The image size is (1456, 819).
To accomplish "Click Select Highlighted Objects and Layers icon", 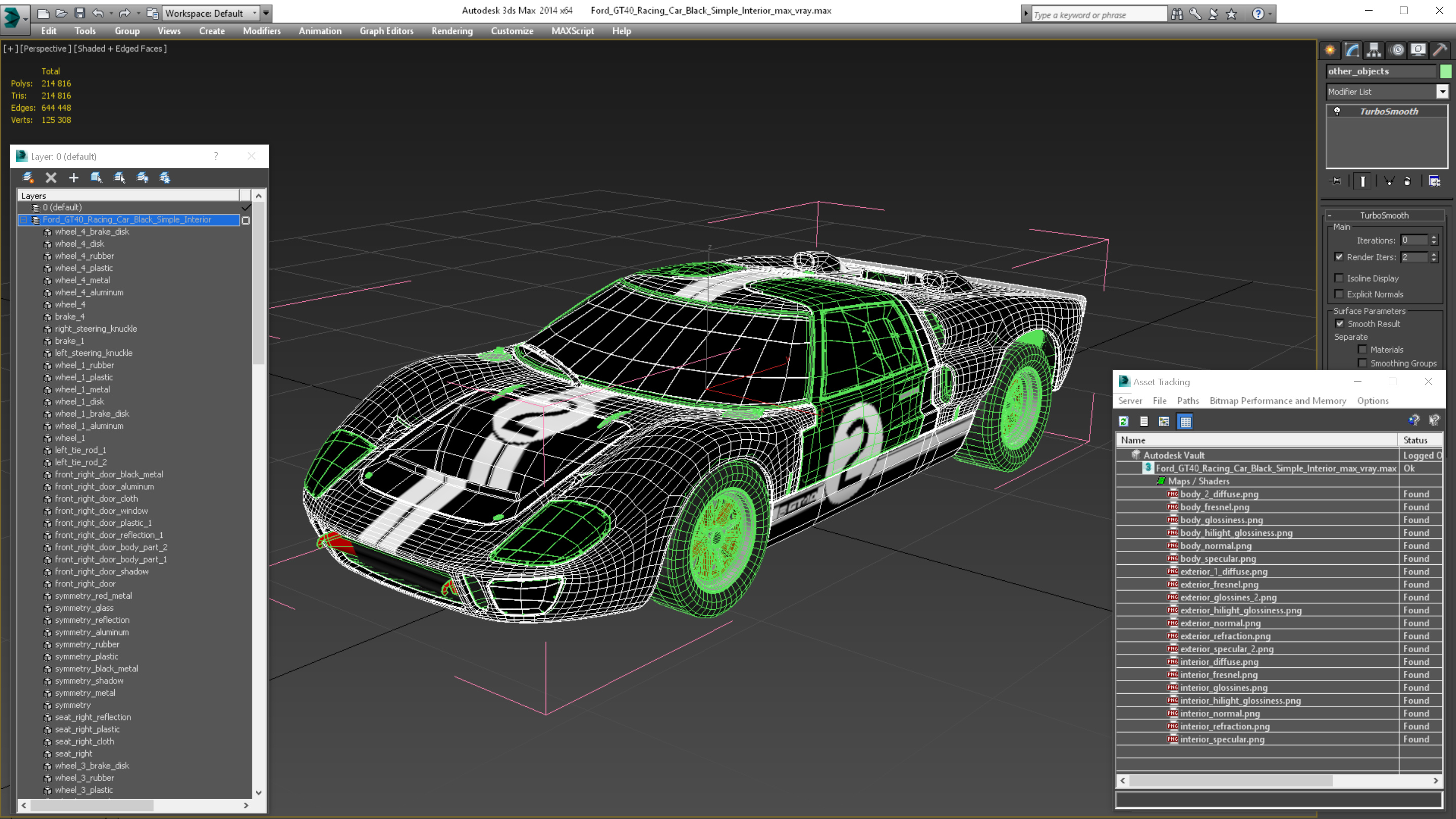I will tap(96, 177).
